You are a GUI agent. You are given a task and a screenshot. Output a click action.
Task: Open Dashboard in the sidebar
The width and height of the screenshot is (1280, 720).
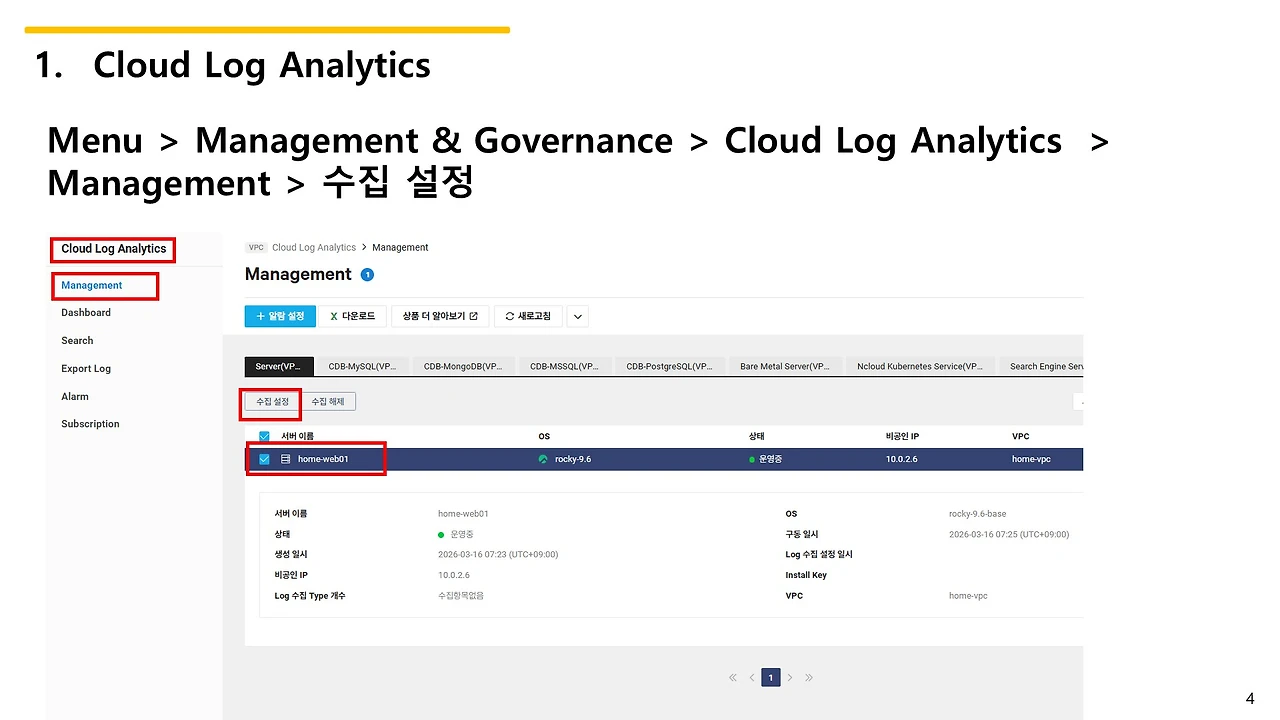(x=86, y=313)
